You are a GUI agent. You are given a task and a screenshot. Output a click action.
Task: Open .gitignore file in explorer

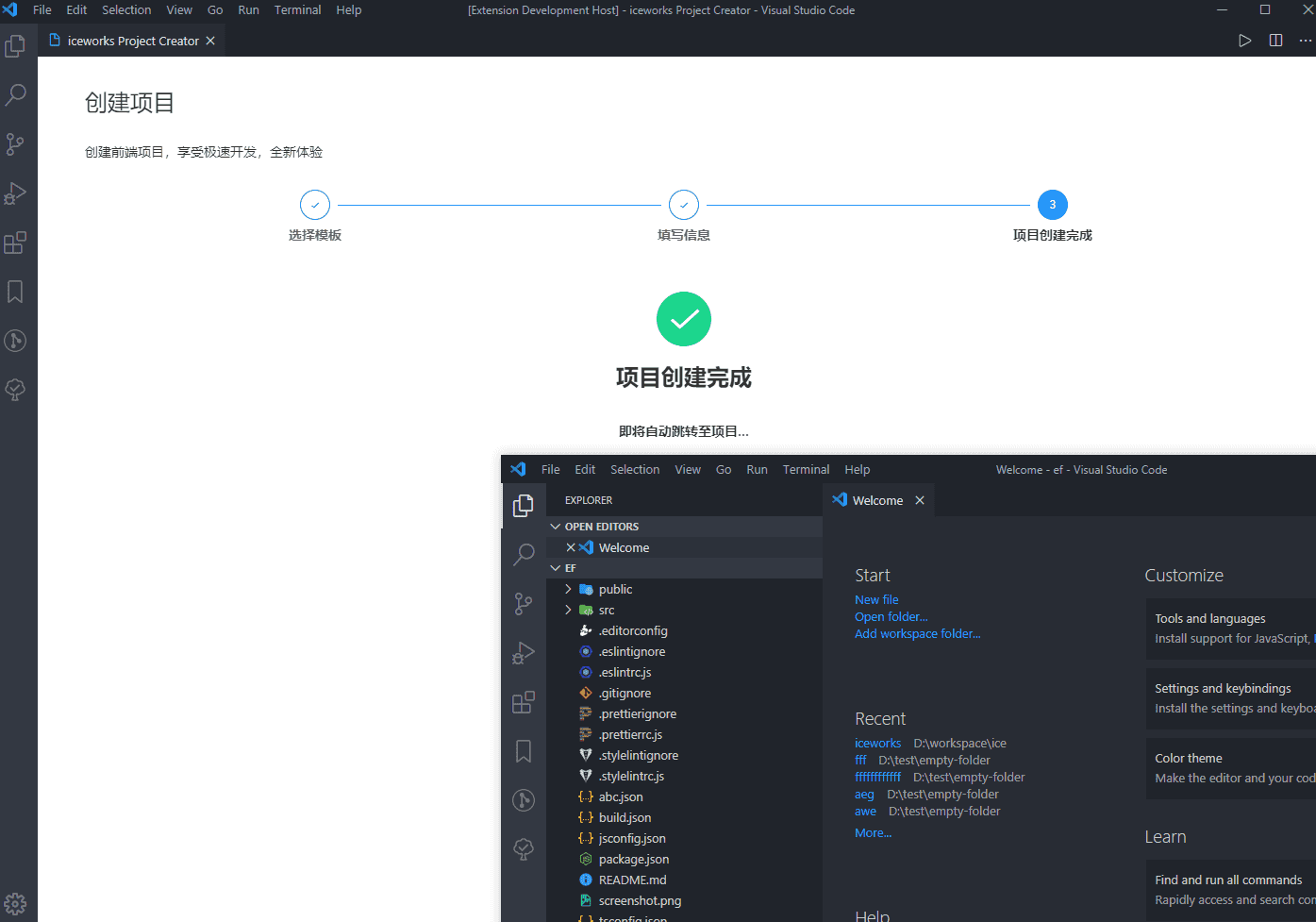(684, 693)
